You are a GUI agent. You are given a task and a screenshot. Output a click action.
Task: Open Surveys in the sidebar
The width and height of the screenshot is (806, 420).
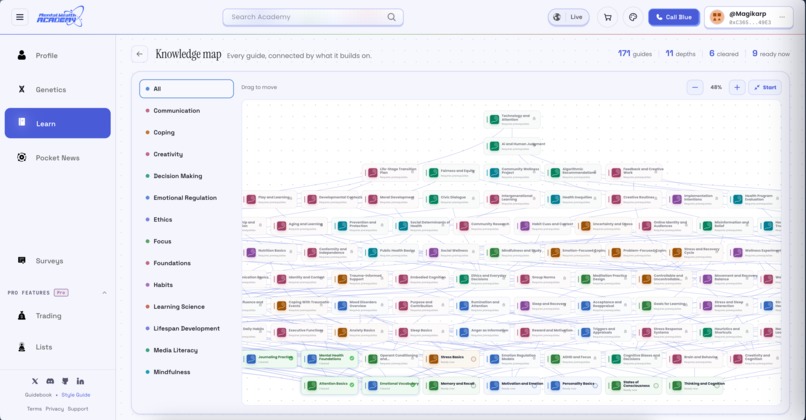pyautogui.click(x=58, y=261)
